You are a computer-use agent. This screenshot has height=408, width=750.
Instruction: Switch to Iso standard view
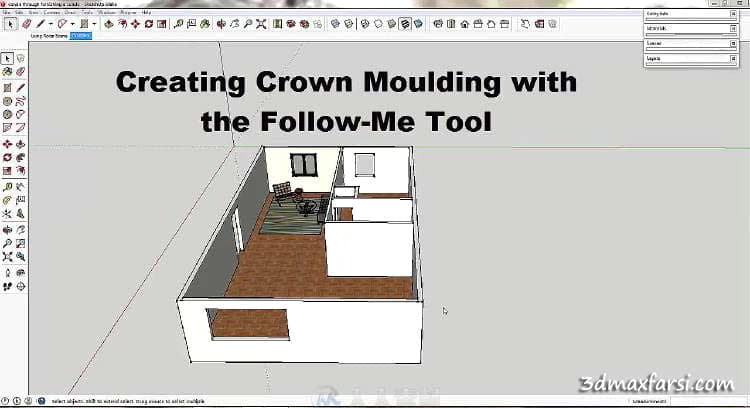(438, 23)
